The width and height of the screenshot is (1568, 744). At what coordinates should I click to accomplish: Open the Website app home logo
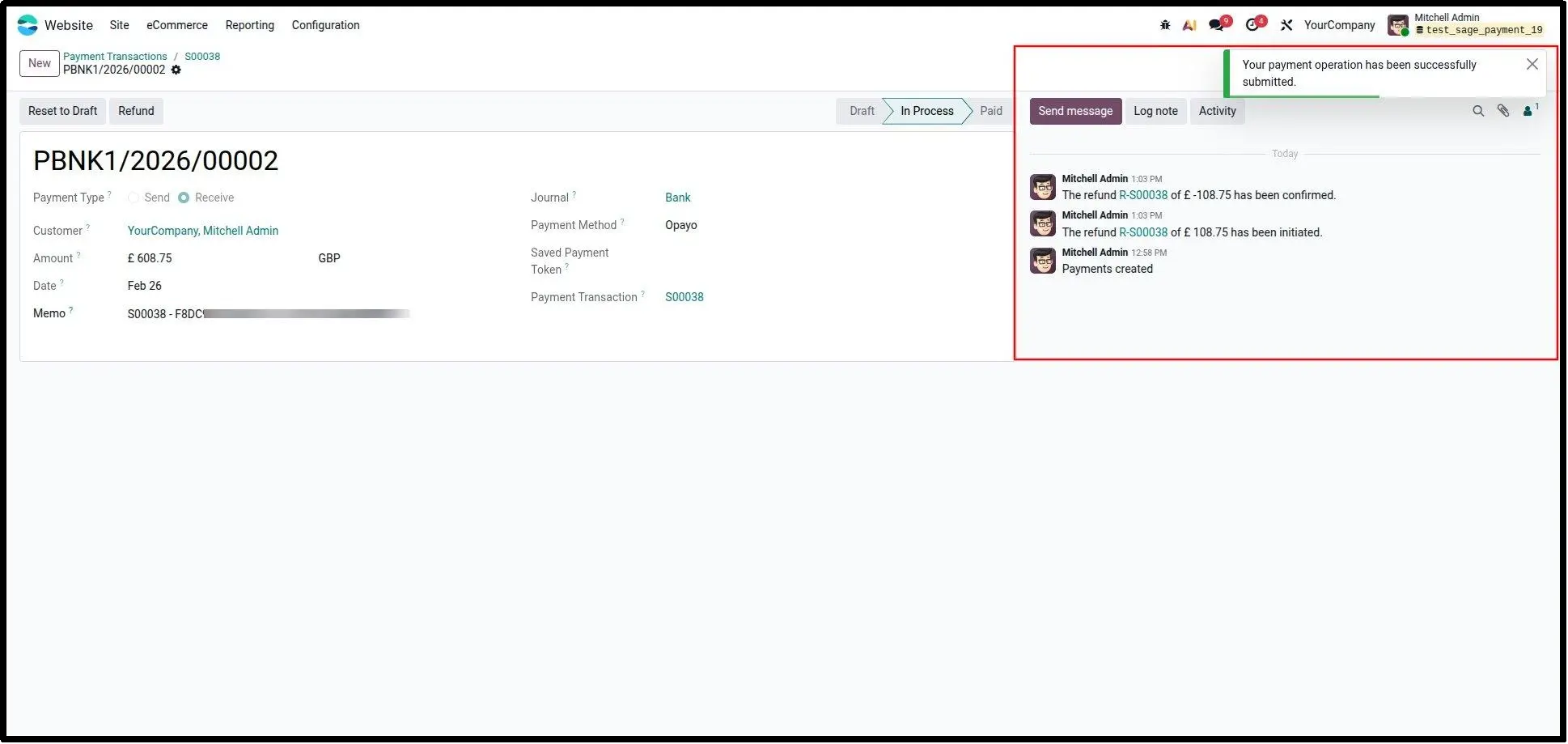tap(28, 25)
